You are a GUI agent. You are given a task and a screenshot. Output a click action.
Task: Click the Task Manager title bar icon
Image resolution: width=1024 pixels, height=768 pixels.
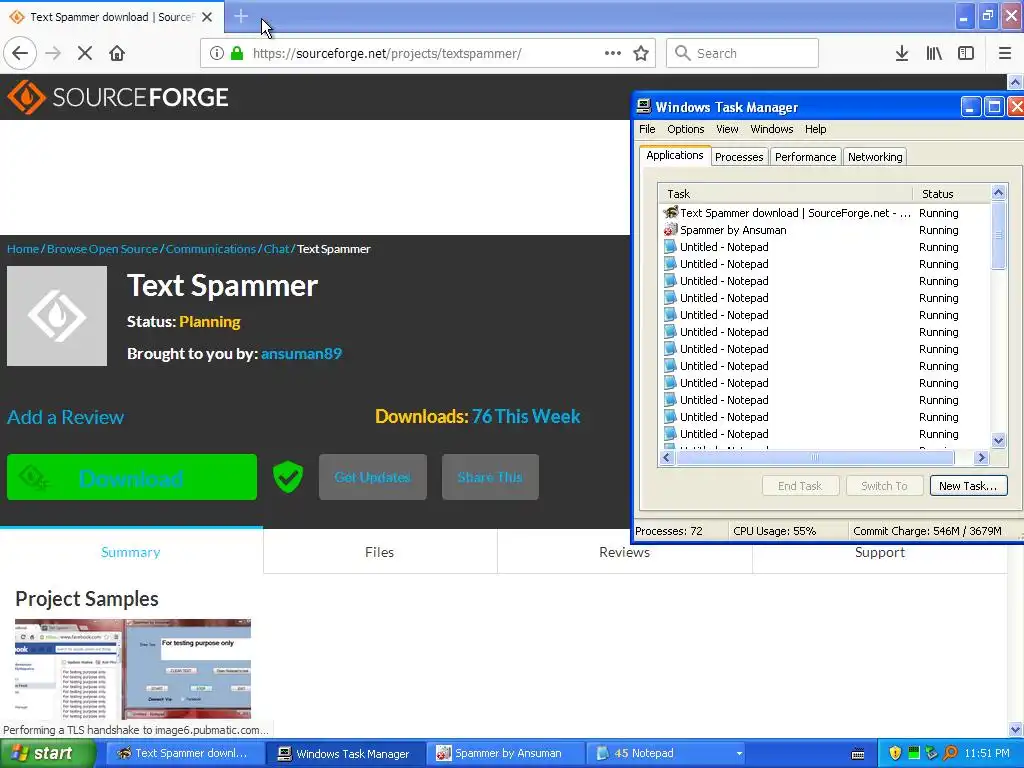[644, 106]
